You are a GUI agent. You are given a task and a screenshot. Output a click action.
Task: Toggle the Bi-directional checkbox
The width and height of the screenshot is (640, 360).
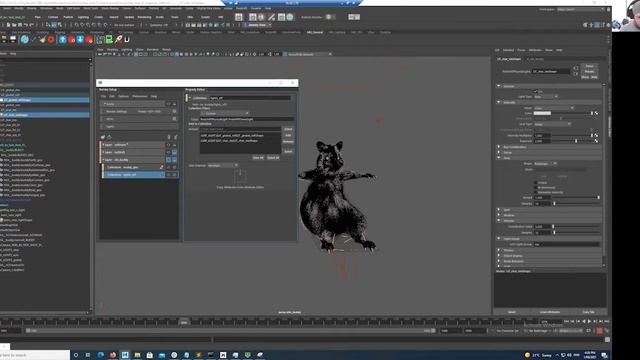[x=536, y=187]
